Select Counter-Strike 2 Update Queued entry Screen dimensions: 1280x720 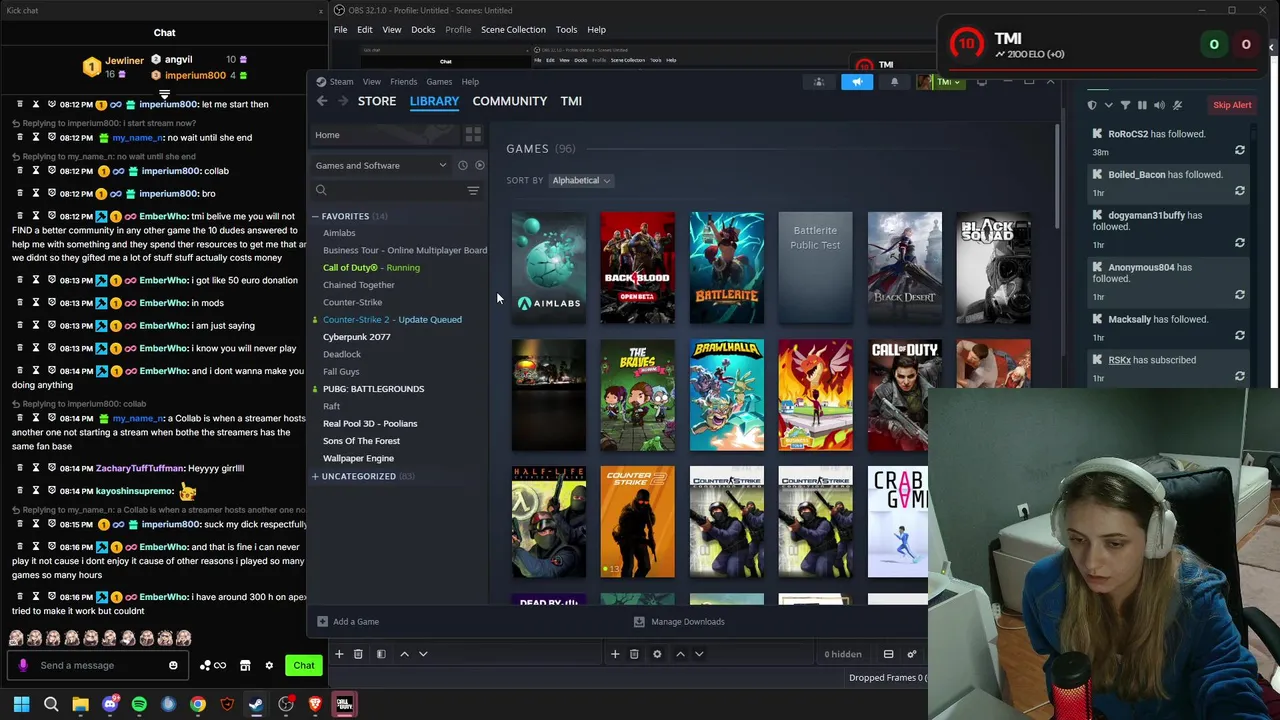392,319
